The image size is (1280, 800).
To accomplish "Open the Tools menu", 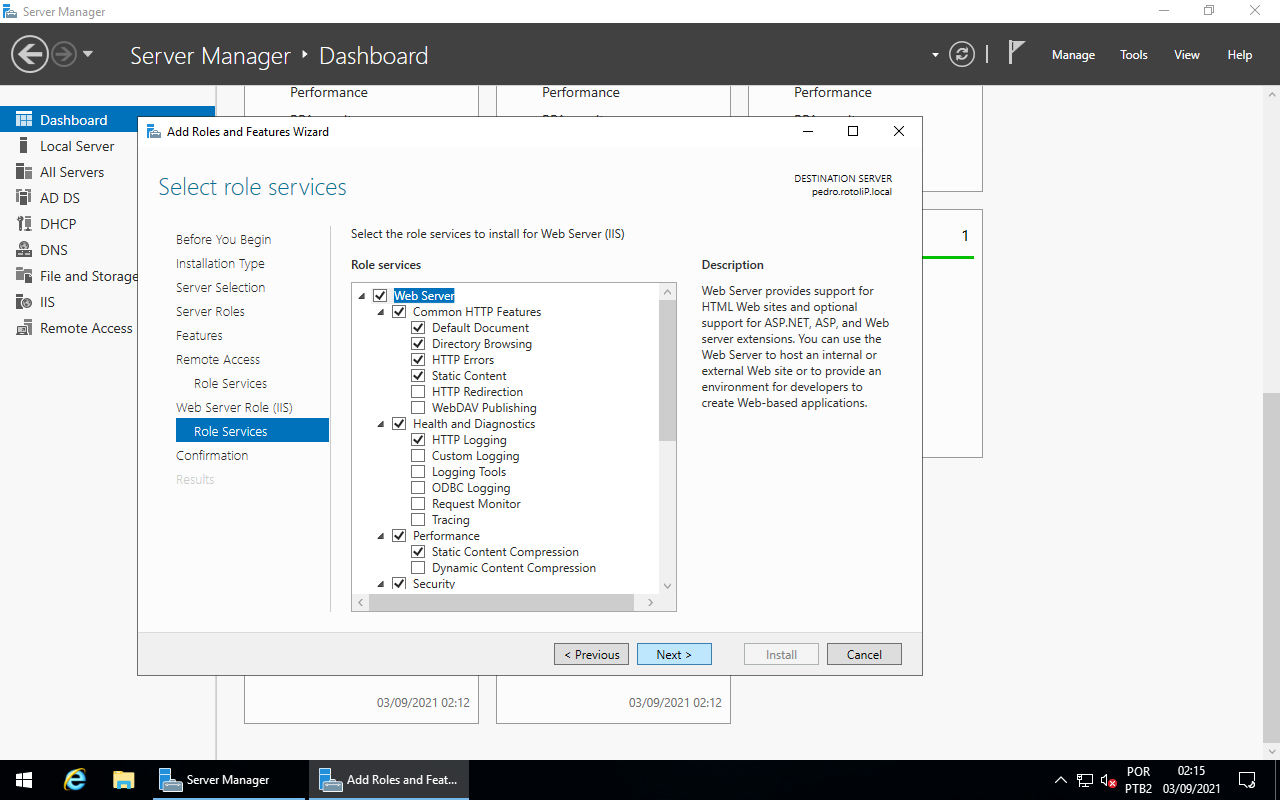I will 1134,55.
